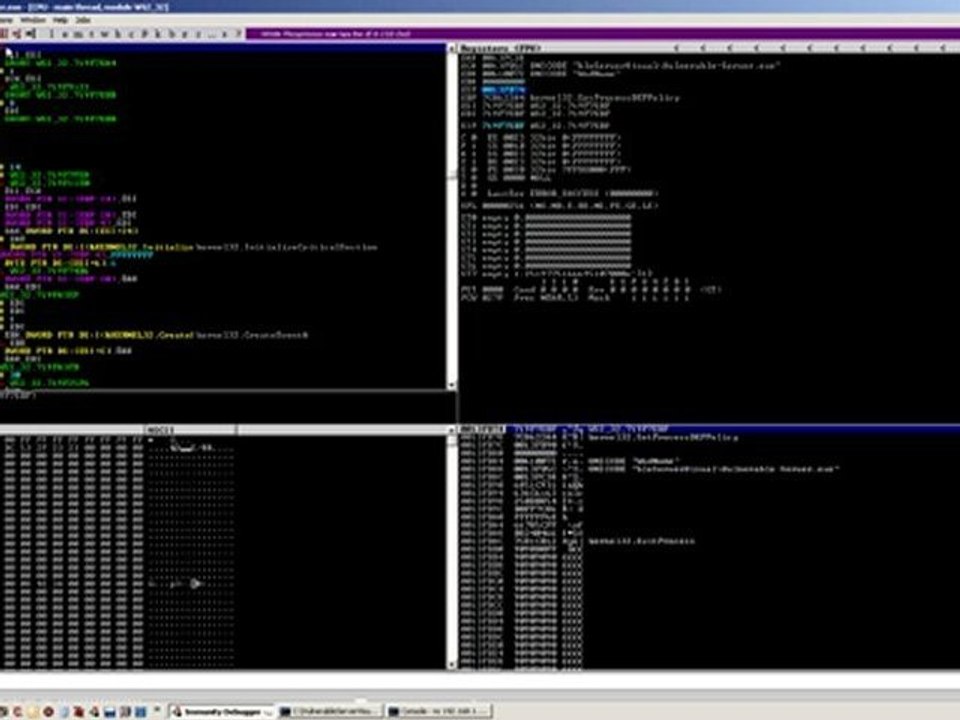Open Hardware breakpoints via 'z' toolbar button
The height and width of the screenshot is (720, 960).
pos(184,34)
